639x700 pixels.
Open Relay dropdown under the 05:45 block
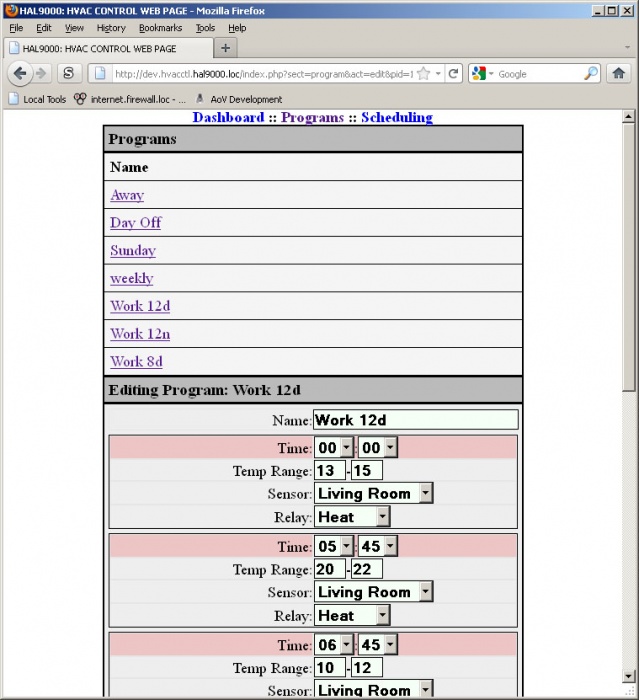pyautogui.click(x=352, y=616)
